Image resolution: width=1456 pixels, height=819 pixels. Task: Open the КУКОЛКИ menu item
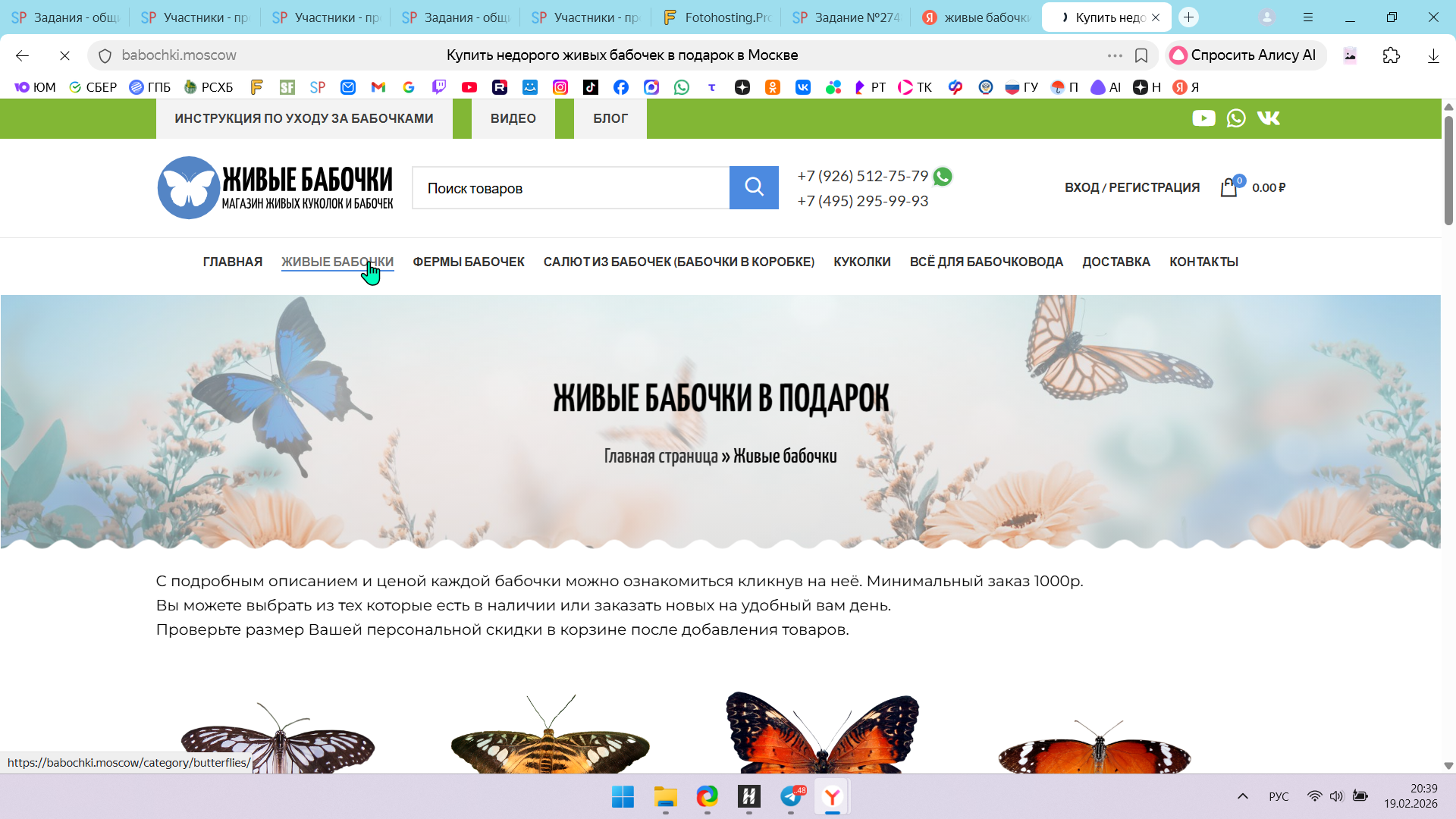[x=861, y=262]
